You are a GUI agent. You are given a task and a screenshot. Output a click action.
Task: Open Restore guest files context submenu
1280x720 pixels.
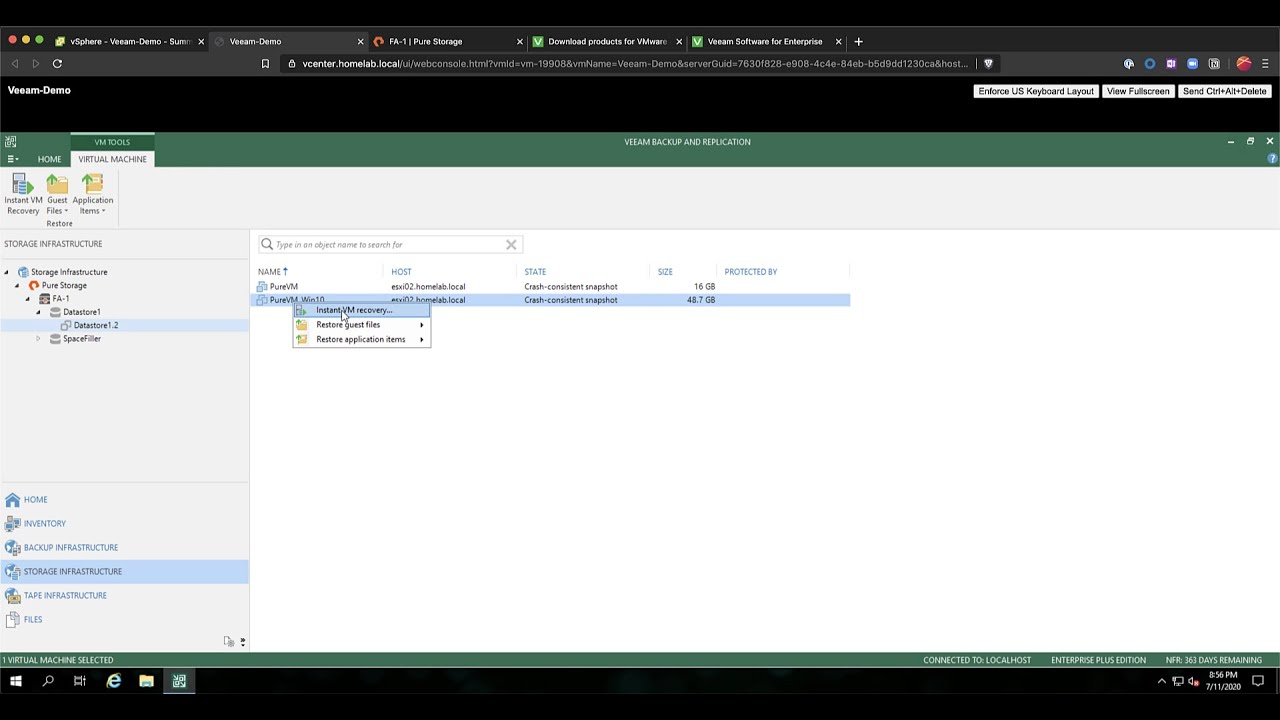[x=362, y=325]
